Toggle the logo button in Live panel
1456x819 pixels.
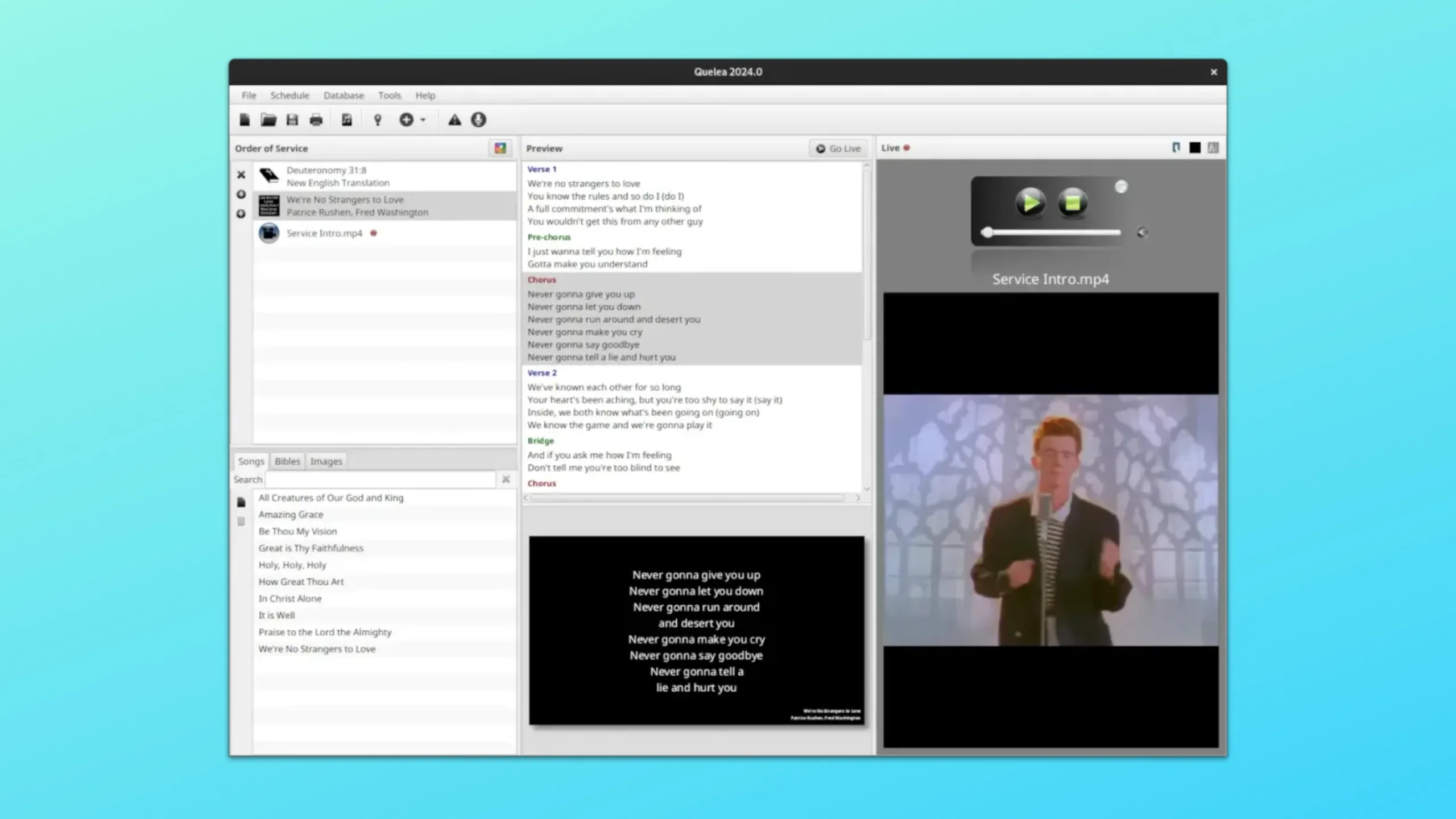point(1176,148)
